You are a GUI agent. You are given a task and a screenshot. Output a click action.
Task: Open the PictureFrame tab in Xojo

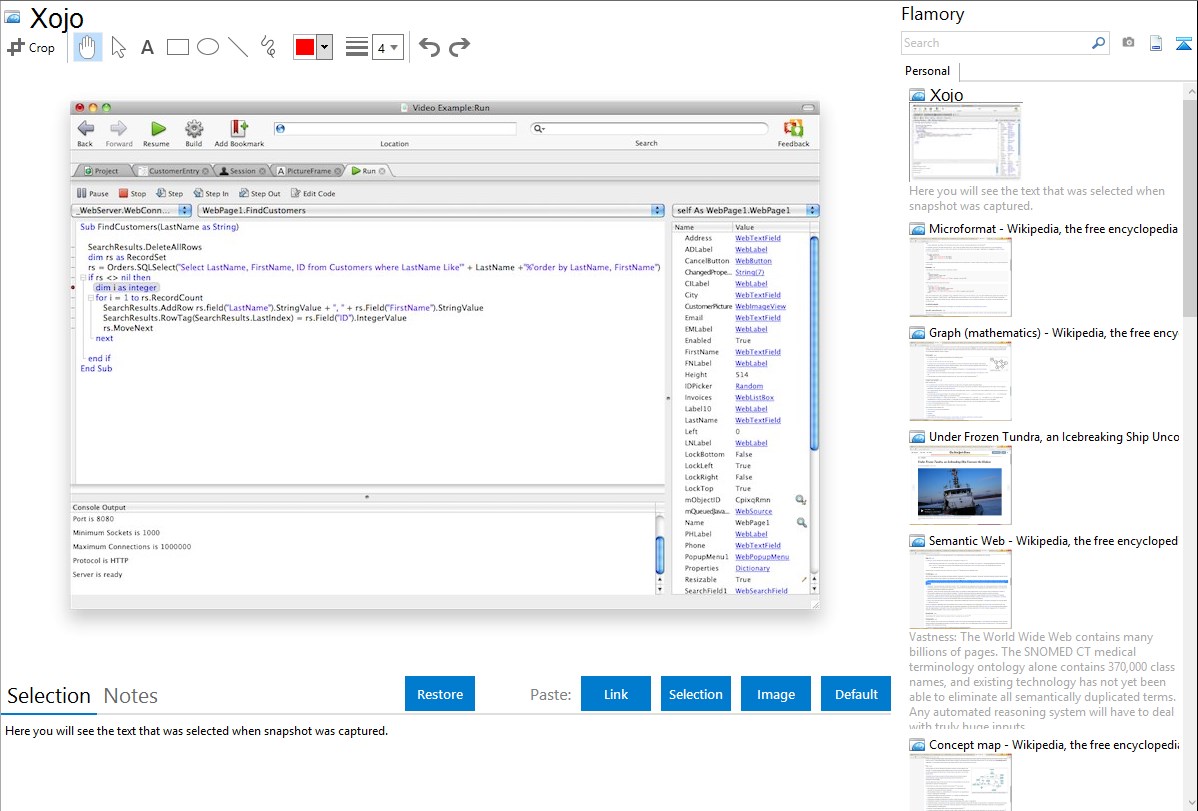pyautogui.click(x=309, y=170)
